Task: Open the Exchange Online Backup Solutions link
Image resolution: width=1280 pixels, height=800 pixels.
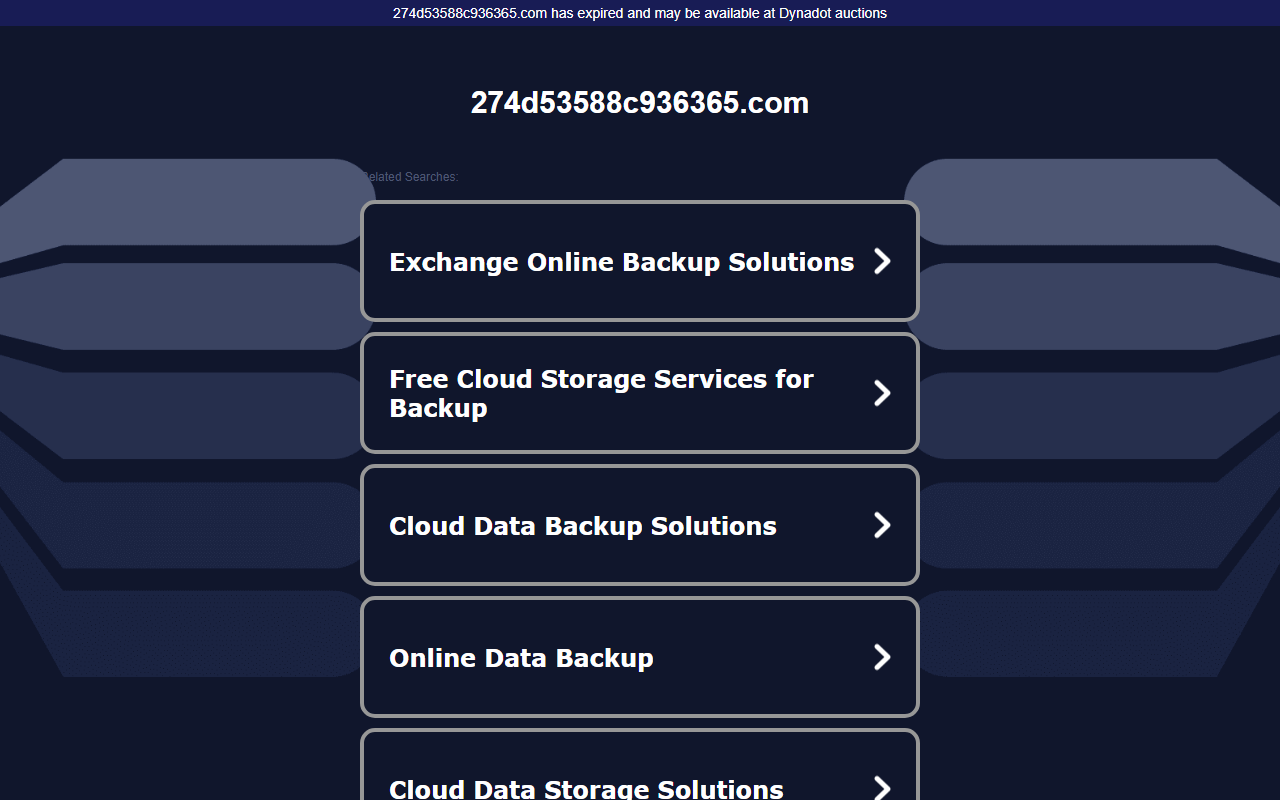Action: [639, 261]
